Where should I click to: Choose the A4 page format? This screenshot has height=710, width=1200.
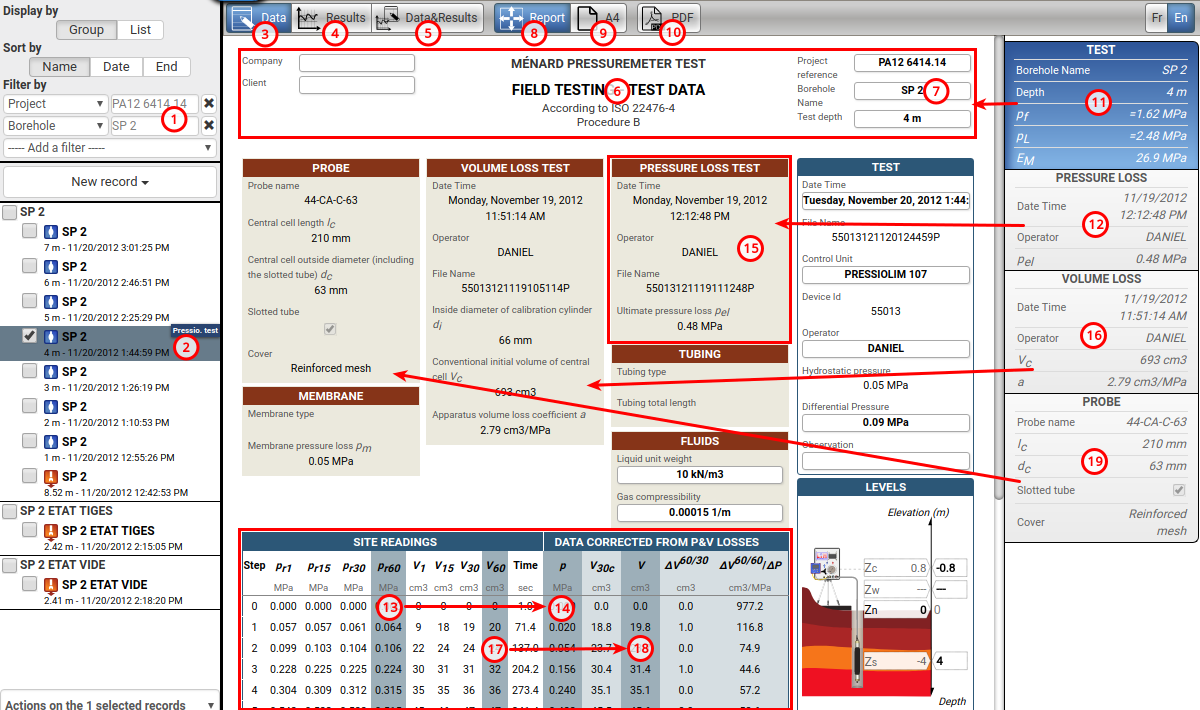point(600,18)
